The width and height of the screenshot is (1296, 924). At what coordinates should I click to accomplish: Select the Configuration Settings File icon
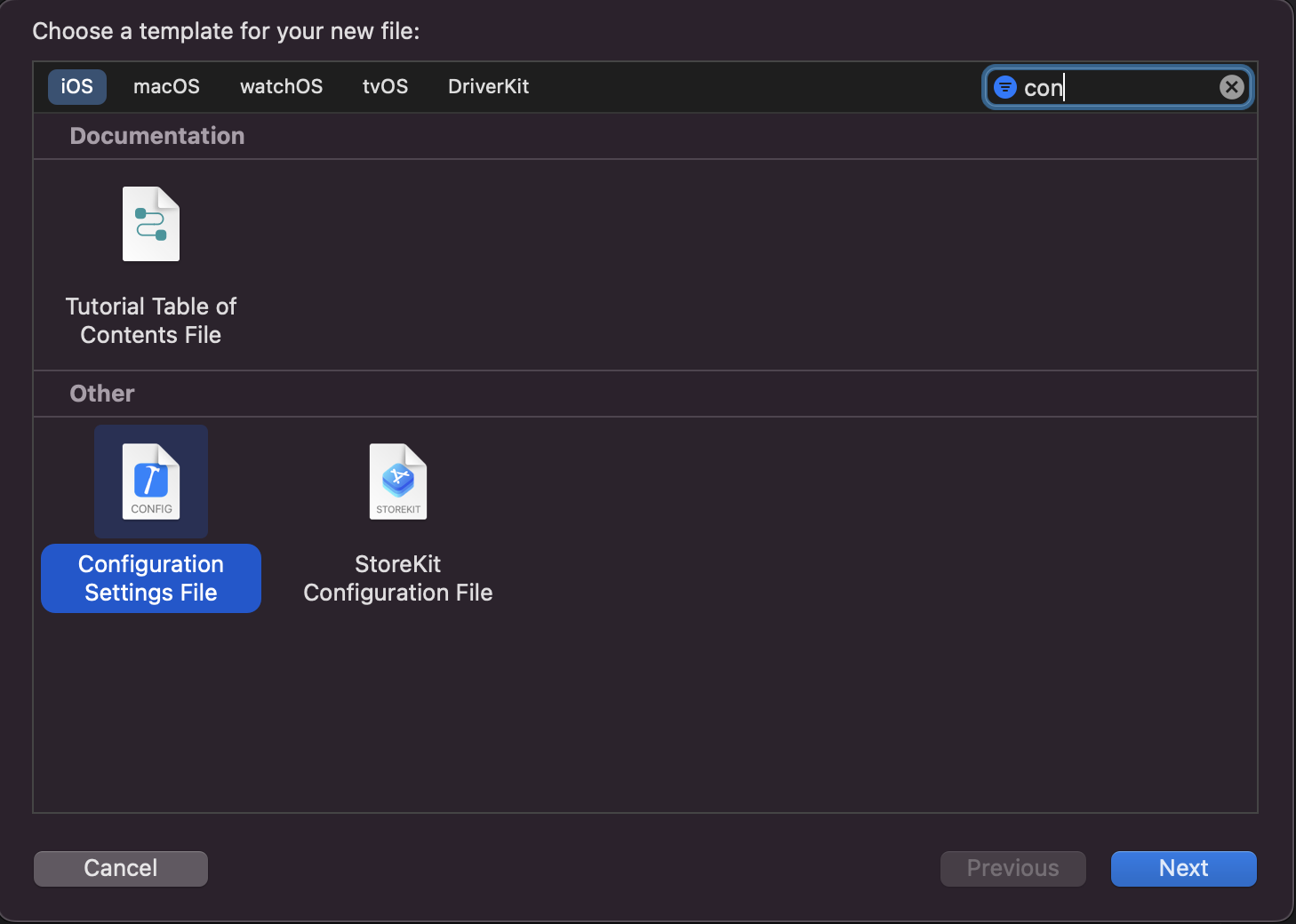click(x=151, y=481)
